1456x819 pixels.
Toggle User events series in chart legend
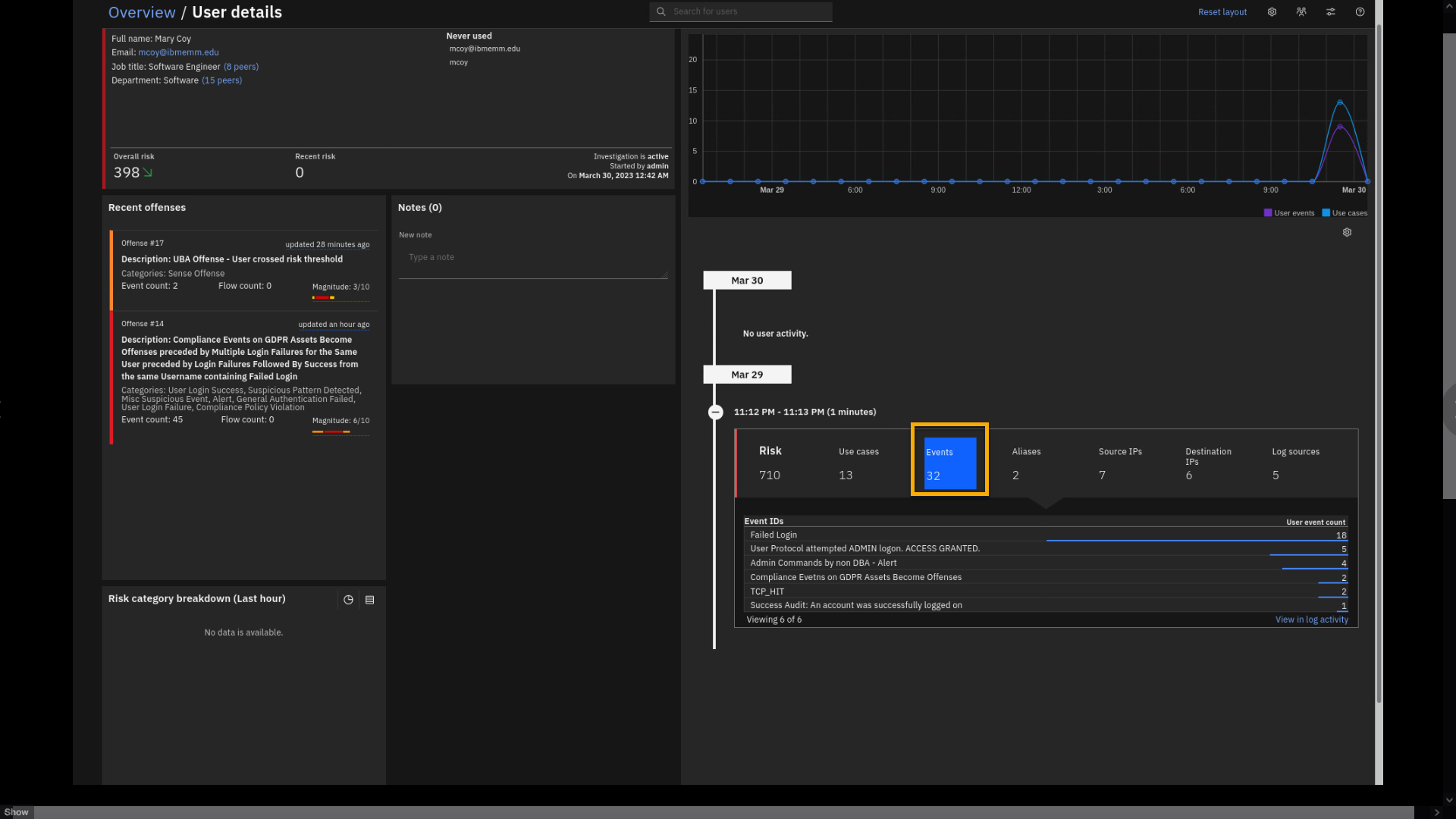(x=1288, y=213)
